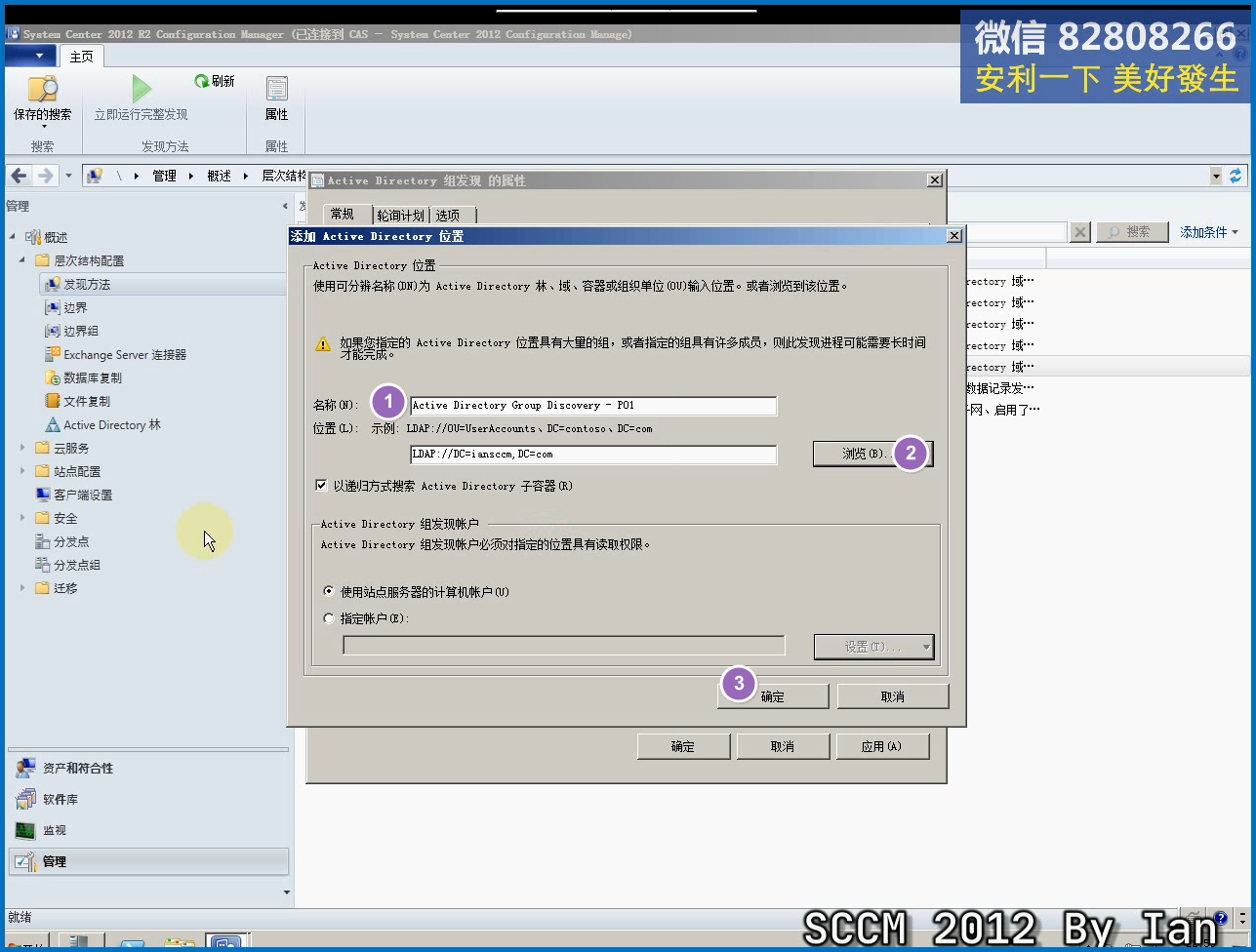Image resolution: width=1256 pixels, height=952 pixels.
Task: Click the back navigation arrow
Action: tap(19, 176)
